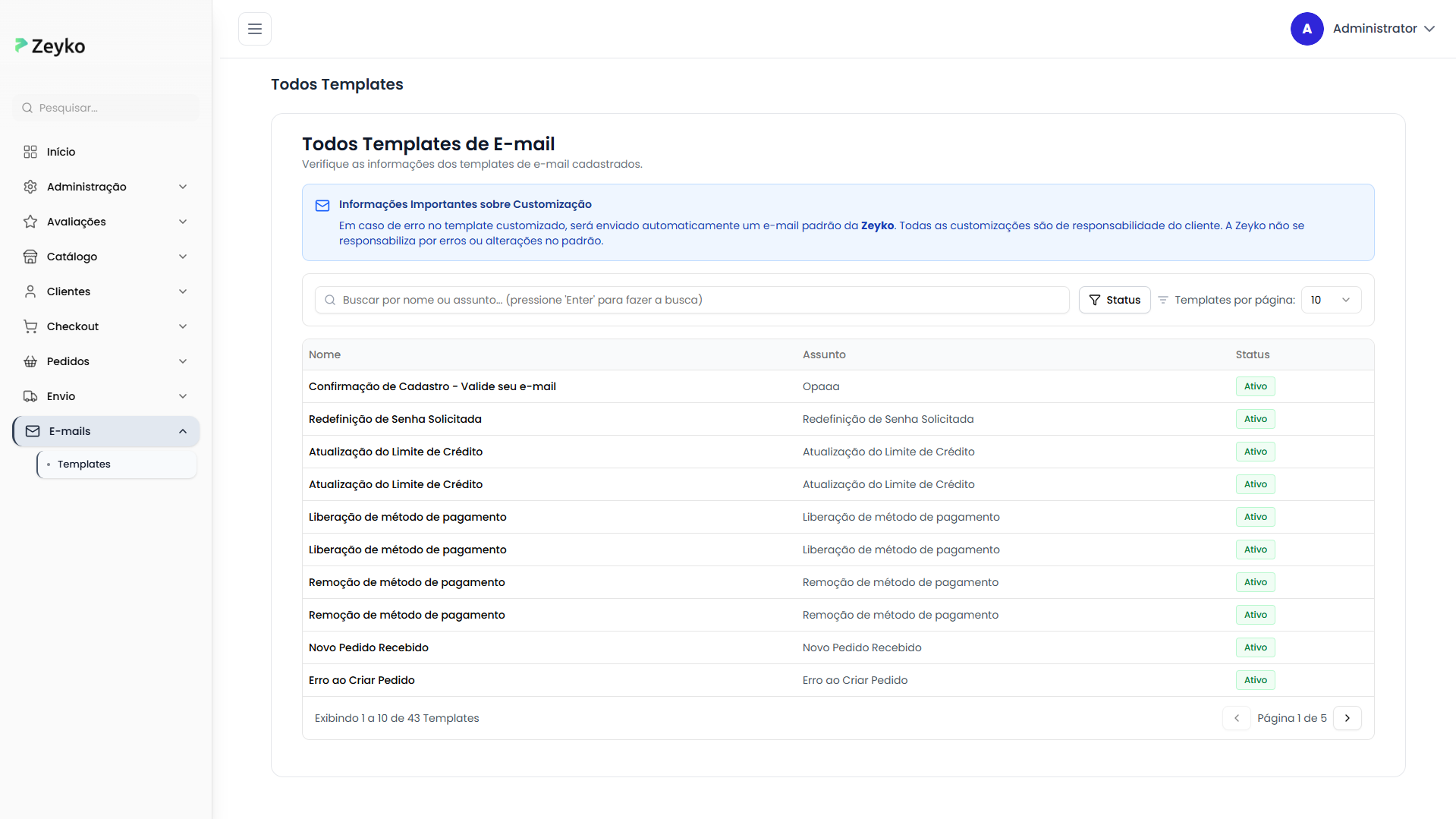
Task: Open the Templates submenu entry
Action: pyautogui.click(x=84, y=464)
